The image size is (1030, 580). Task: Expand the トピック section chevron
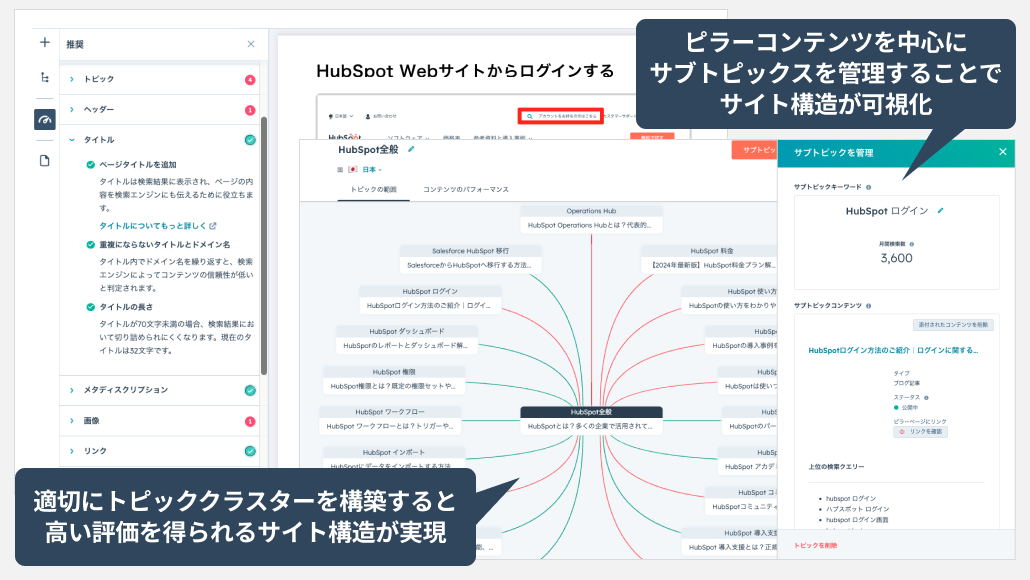tap(72, 79)
